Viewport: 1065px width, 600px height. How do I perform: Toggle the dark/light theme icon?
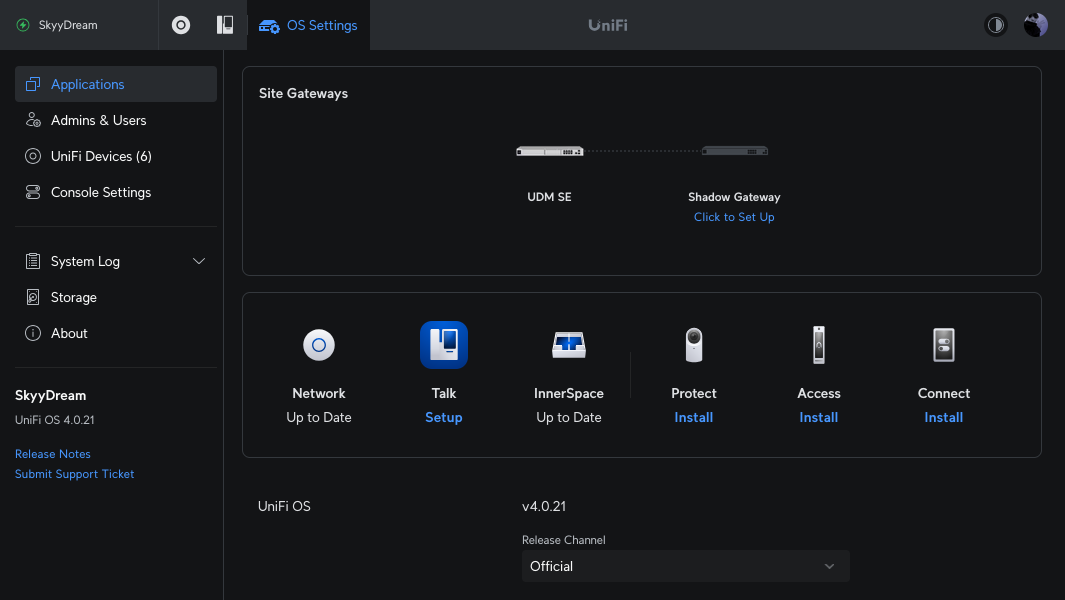point(996,25)
